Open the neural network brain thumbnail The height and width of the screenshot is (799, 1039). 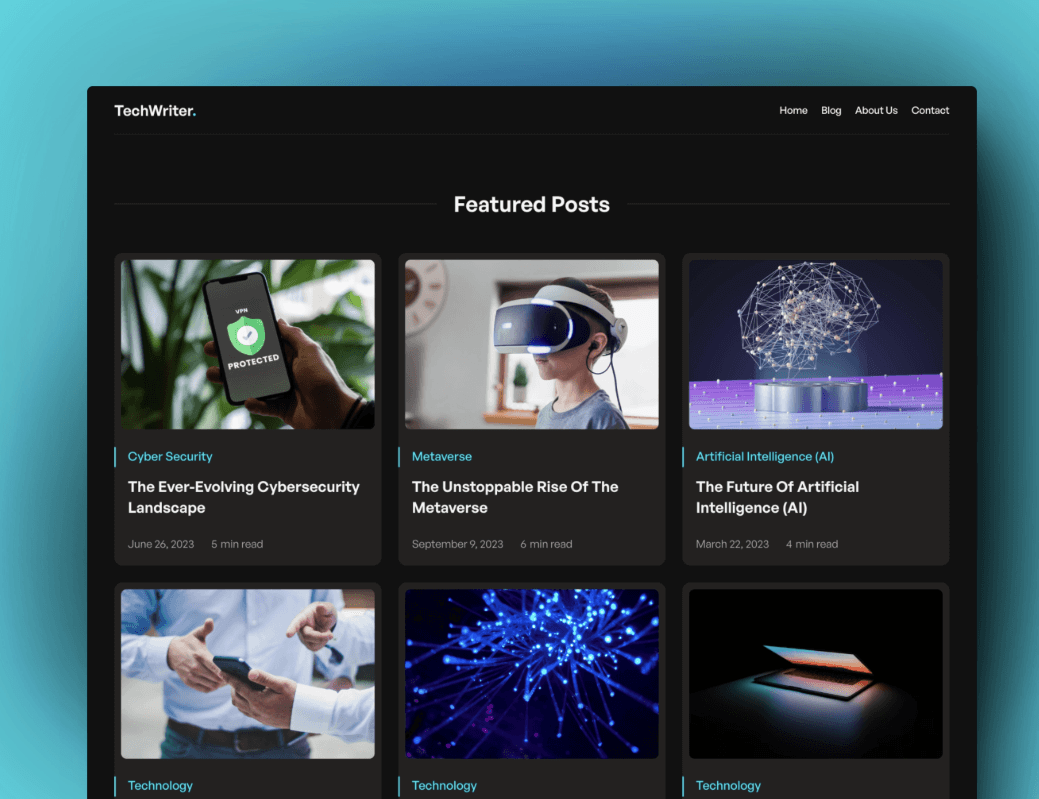click(816, 345)
